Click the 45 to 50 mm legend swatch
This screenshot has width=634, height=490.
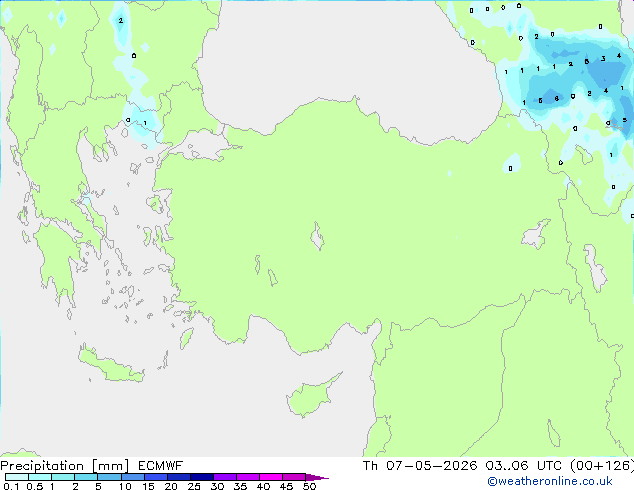pyautogui.click(x=294, y=477)
